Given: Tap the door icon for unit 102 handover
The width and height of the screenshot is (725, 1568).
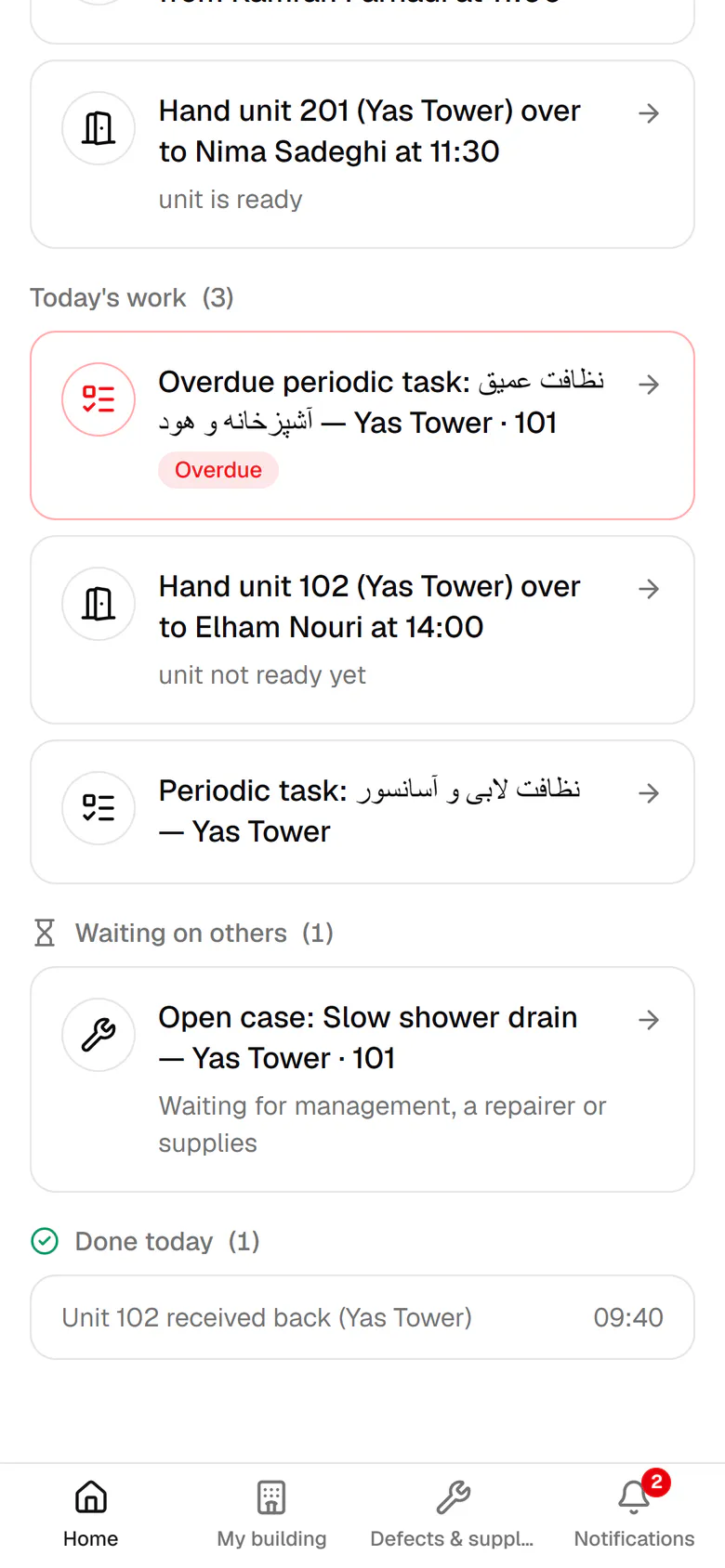Looking at the screenshot, I should 99,604.
